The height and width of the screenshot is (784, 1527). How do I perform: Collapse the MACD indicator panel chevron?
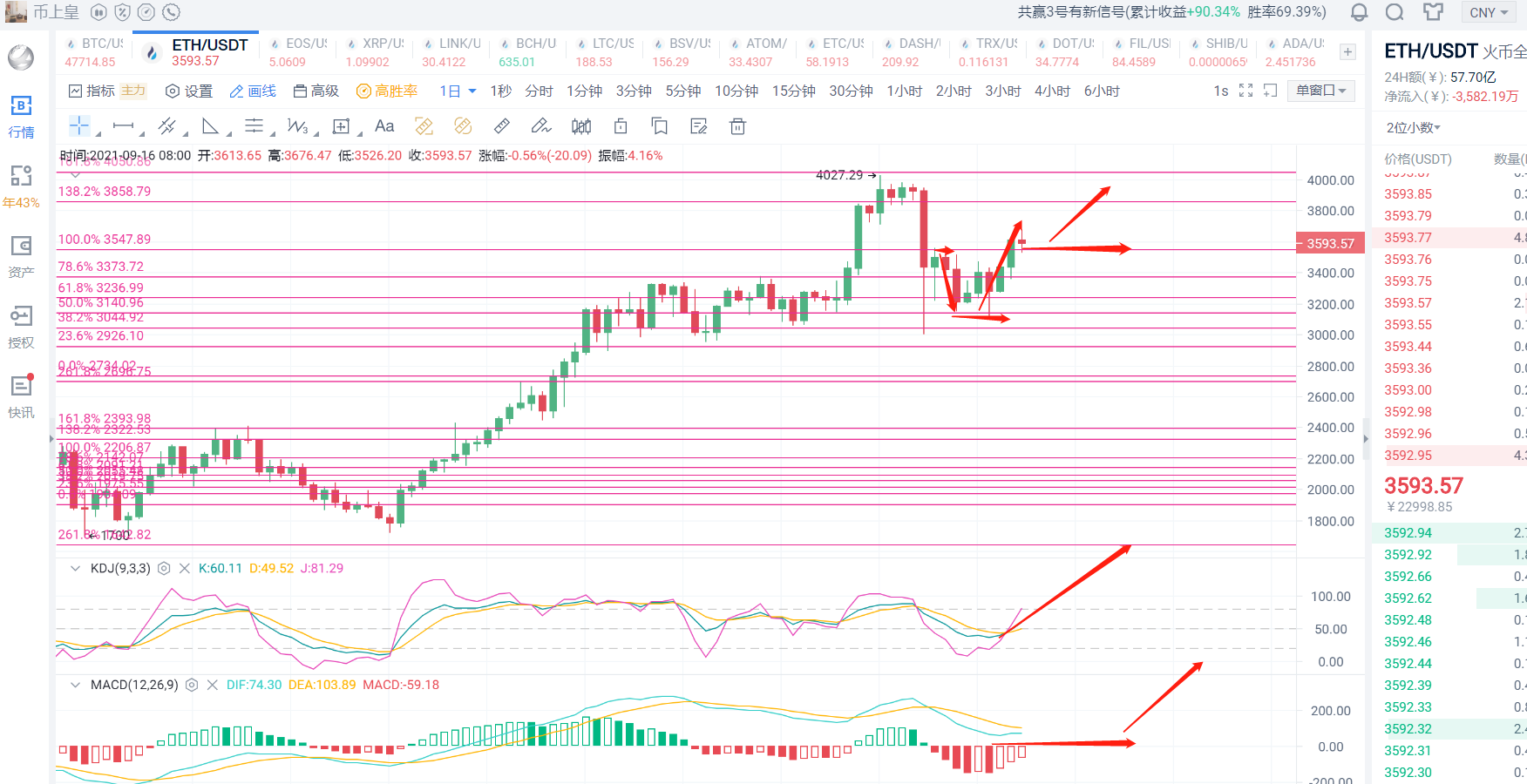pos(75,685)
